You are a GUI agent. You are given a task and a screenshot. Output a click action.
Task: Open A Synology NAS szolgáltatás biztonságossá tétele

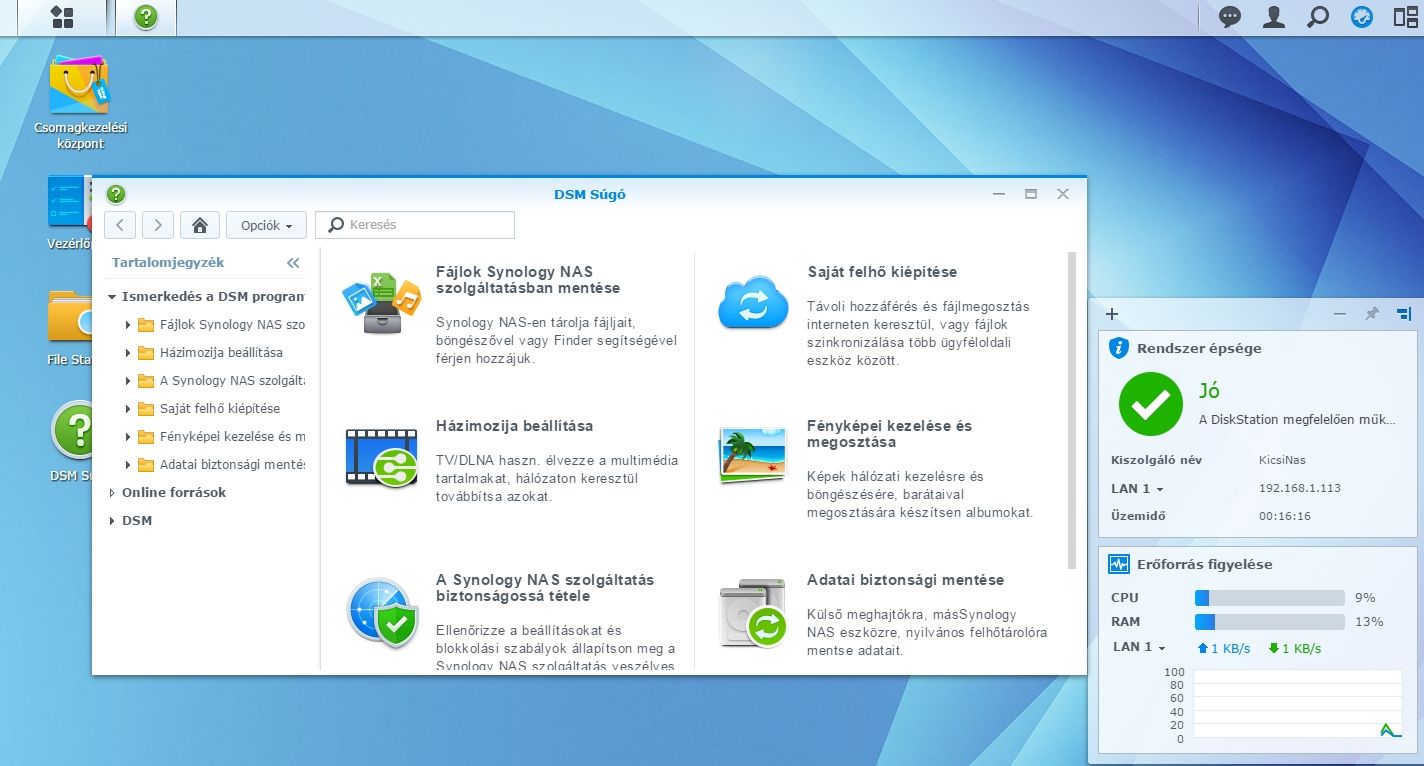(545, 588)
